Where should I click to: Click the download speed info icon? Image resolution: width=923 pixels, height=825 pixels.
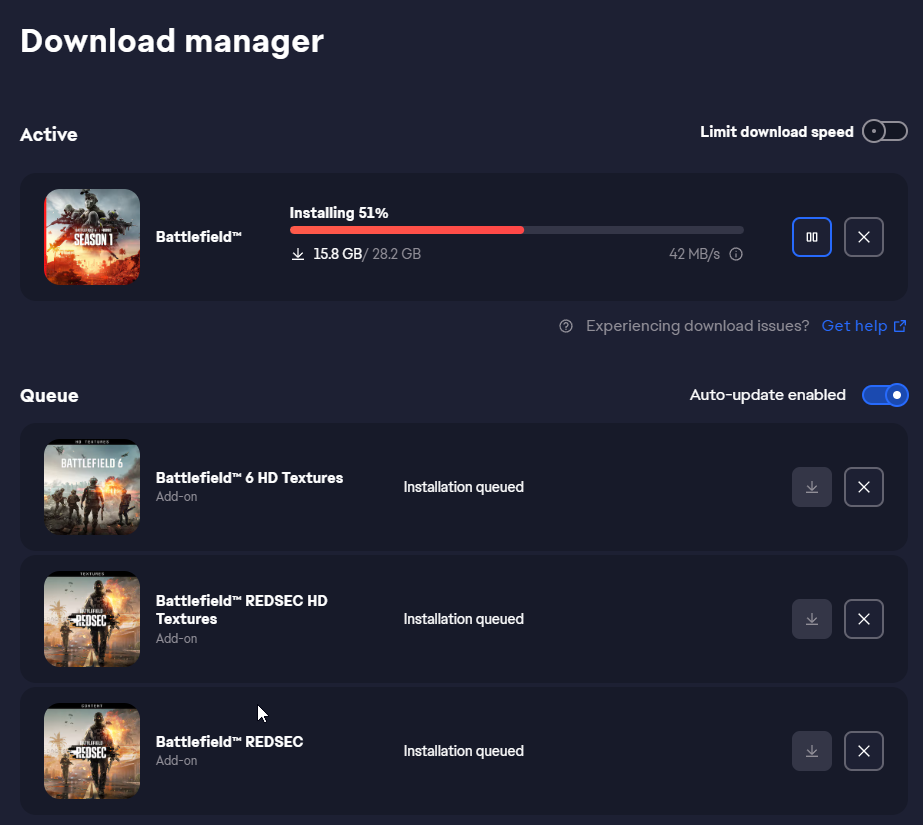736,254
